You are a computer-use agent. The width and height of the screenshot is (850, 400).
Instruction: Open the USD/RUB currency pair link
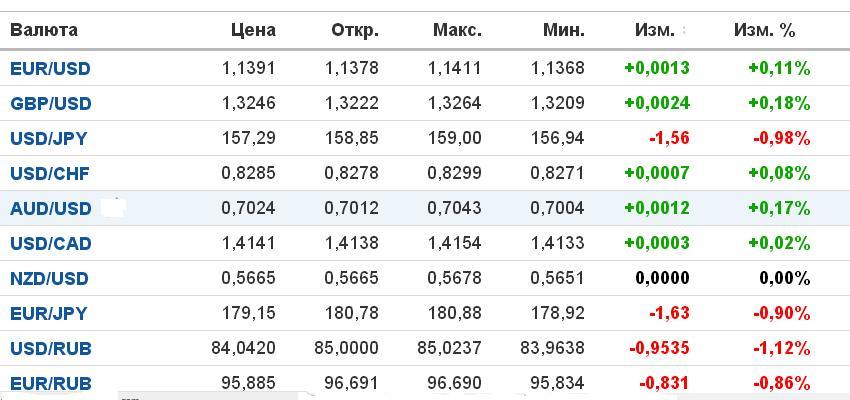pyautogui.click(x=51, y=349)
